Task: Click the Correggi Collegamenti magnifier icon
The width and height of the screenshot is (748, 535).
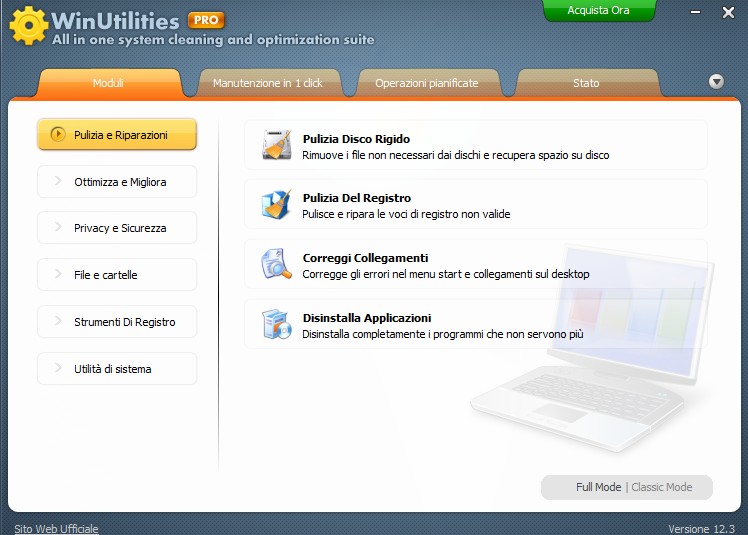Action: point(277,264)
